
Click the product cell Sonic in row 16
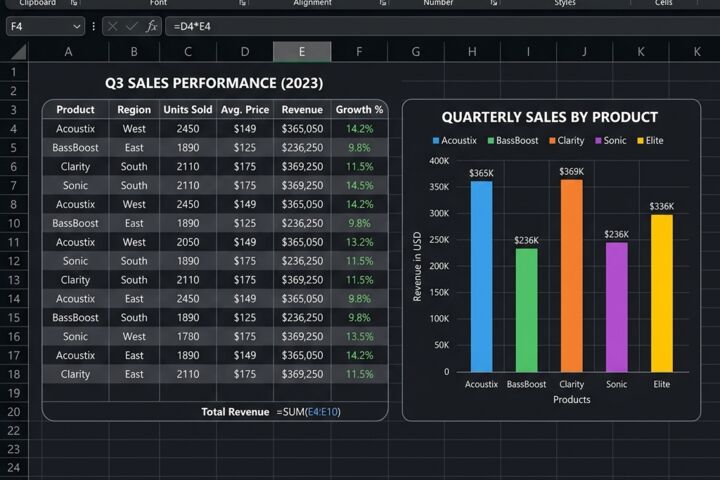pos(75,337)
